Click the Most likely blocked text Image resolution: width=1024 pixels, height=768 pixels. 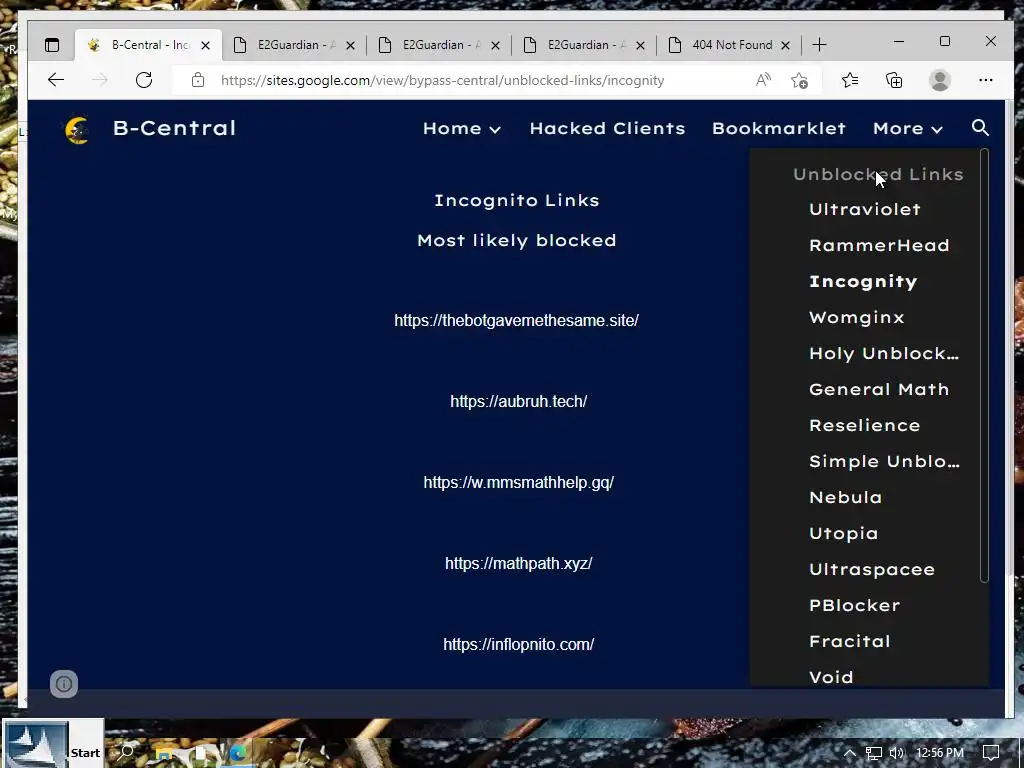coord(517,240)
